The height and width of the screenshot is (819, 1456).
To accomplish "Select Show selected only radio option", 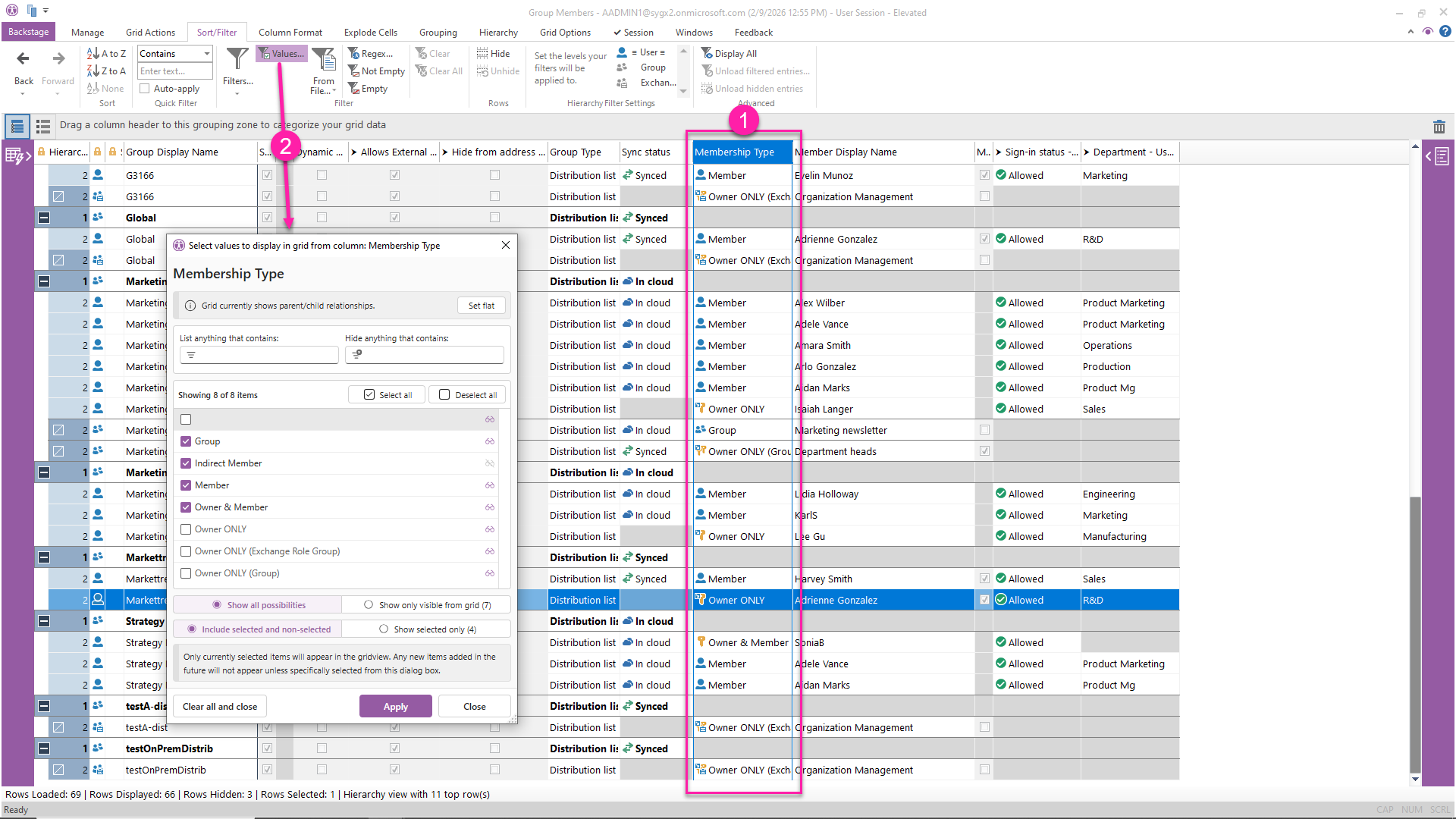I will coord(384,629).
